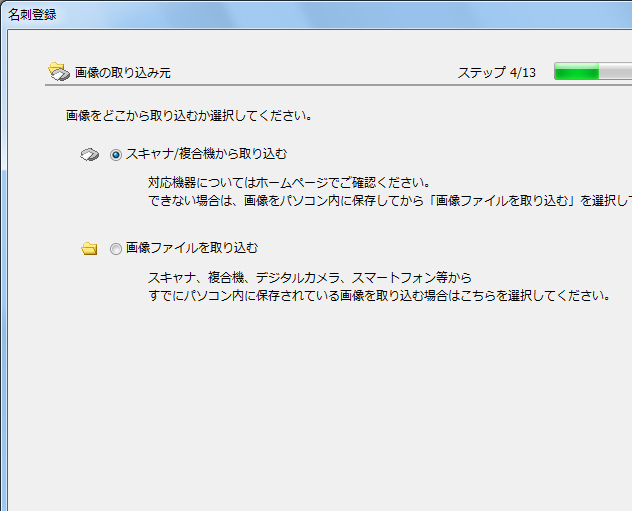Click the instruction 画像をどこから取り込むか選択してください
Image resolution: width=632 pixels, height=511 pixels.
(x=189, y=116)
